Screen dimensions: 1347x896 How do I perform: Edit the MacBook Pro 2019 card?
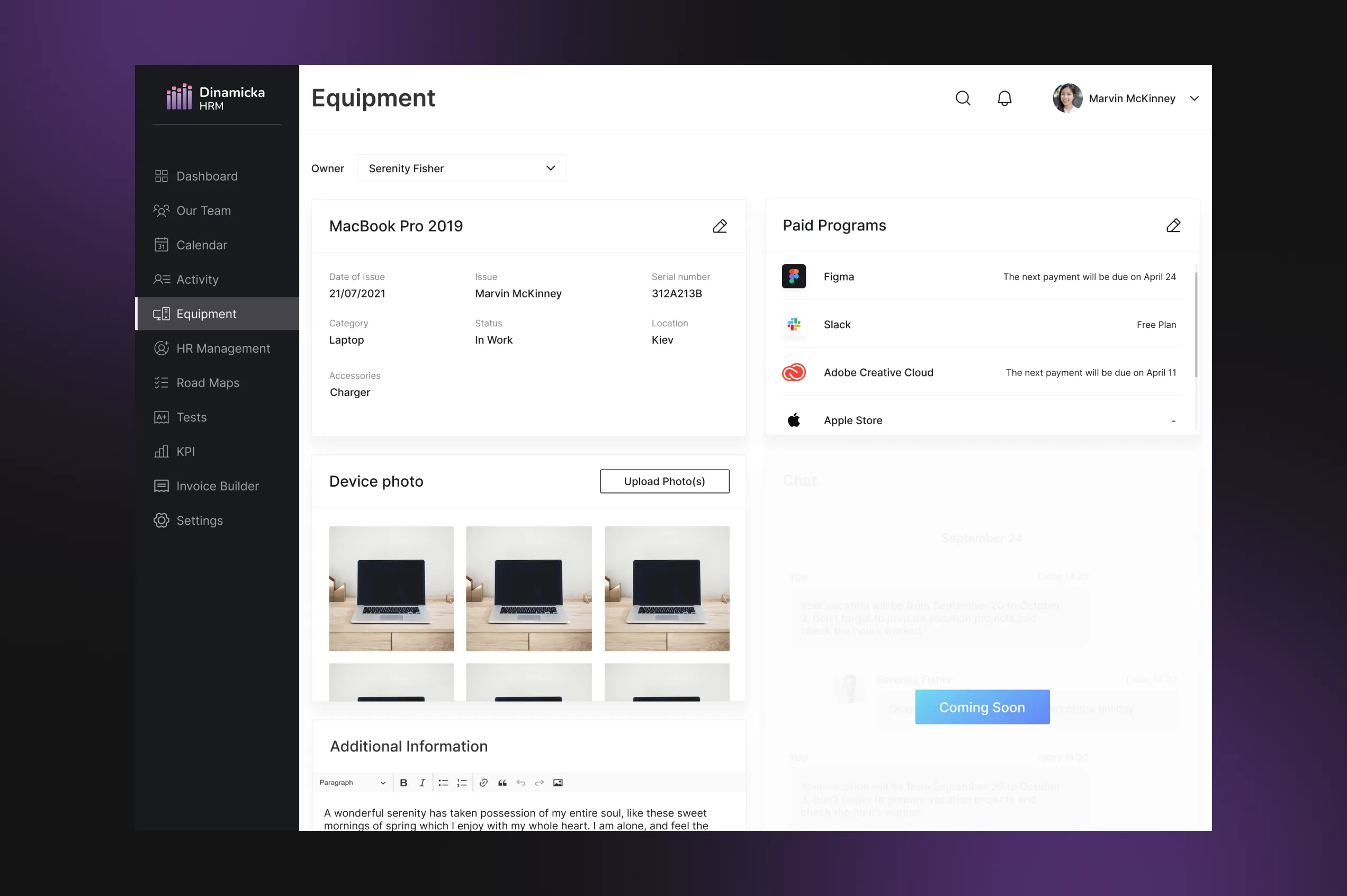coord(720,226)
